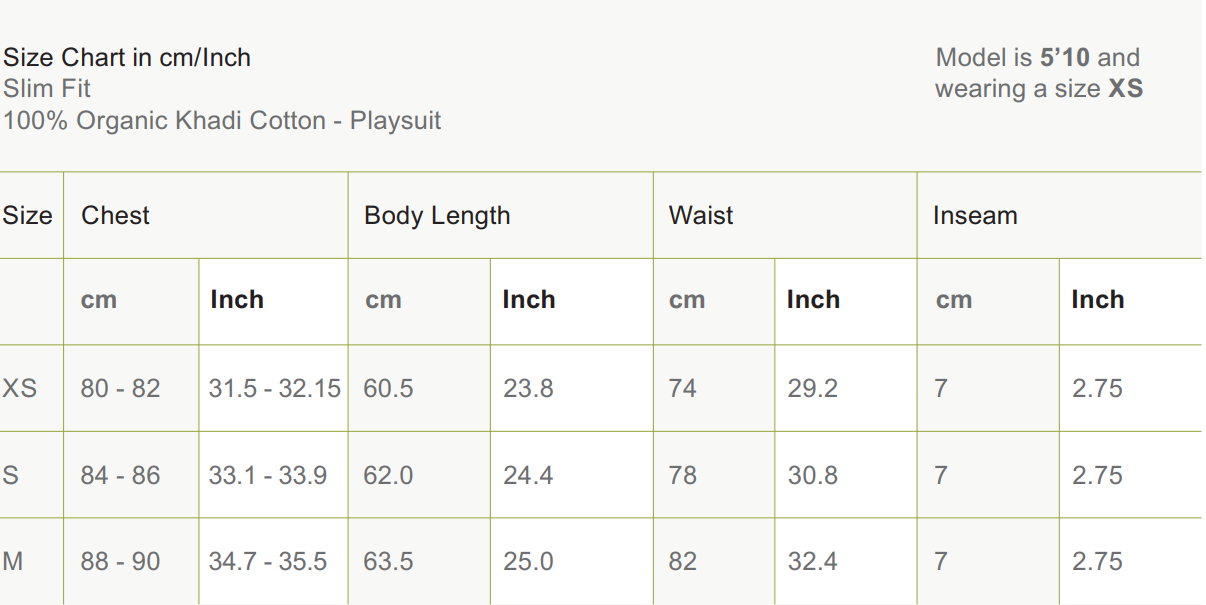Click the M waist 32.4 inch cell
Viewport: 1206px width, 605px height.
point(812,562)
